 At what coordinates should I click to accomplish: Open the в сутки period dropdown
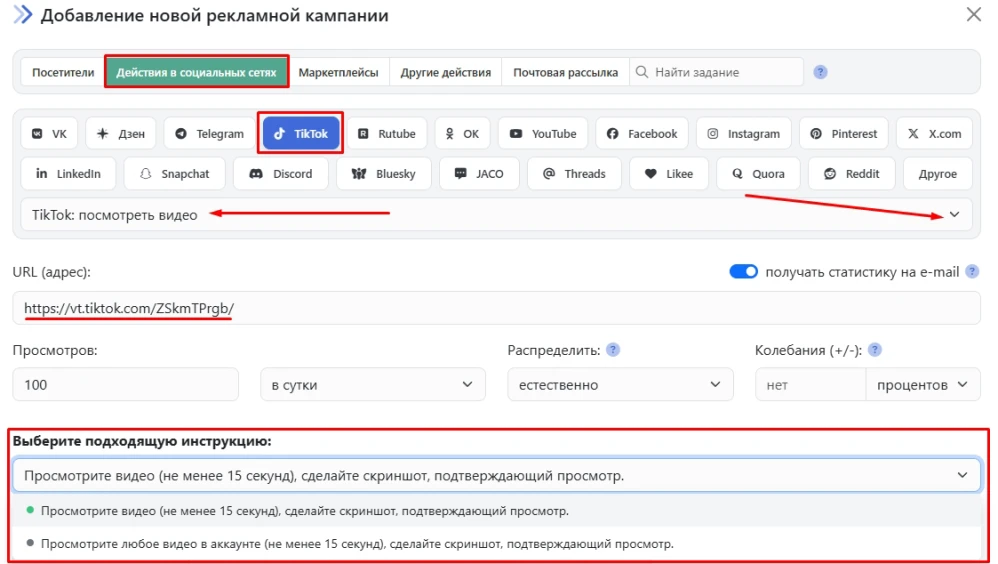tap(373, 384)
